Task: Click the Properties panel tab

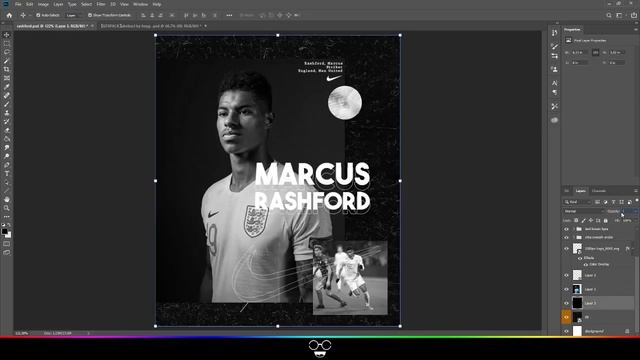Action: tap(572, 29)
